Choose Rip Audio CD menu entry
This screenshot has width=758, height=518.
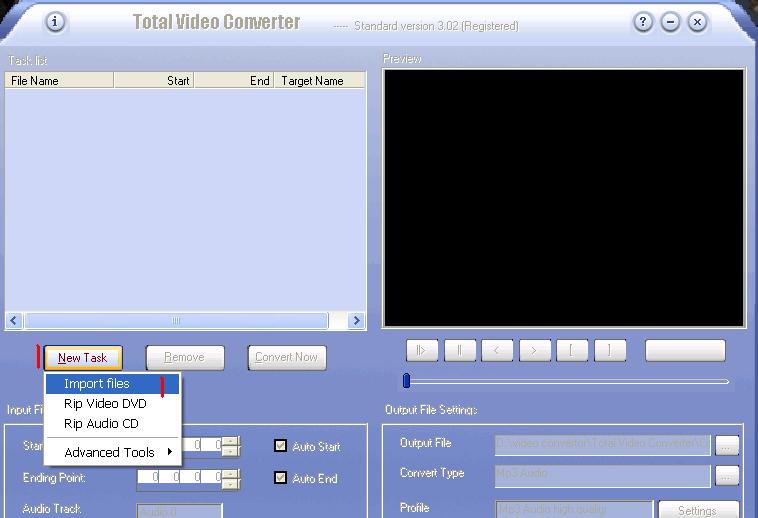tap(112, 424)
